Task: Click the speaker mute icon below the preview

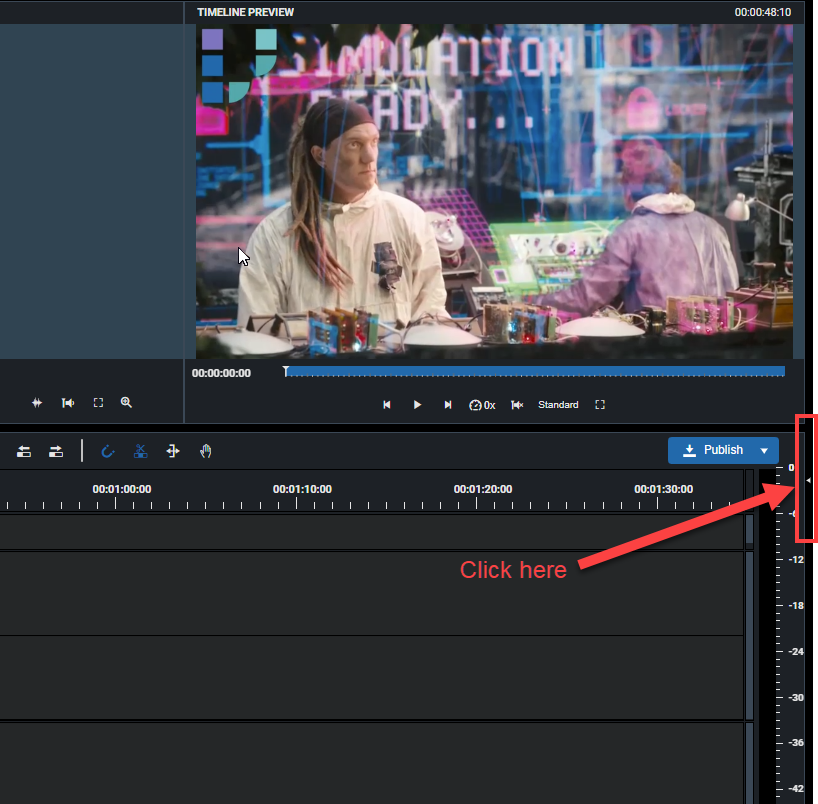Action: [x=517, y=405]
